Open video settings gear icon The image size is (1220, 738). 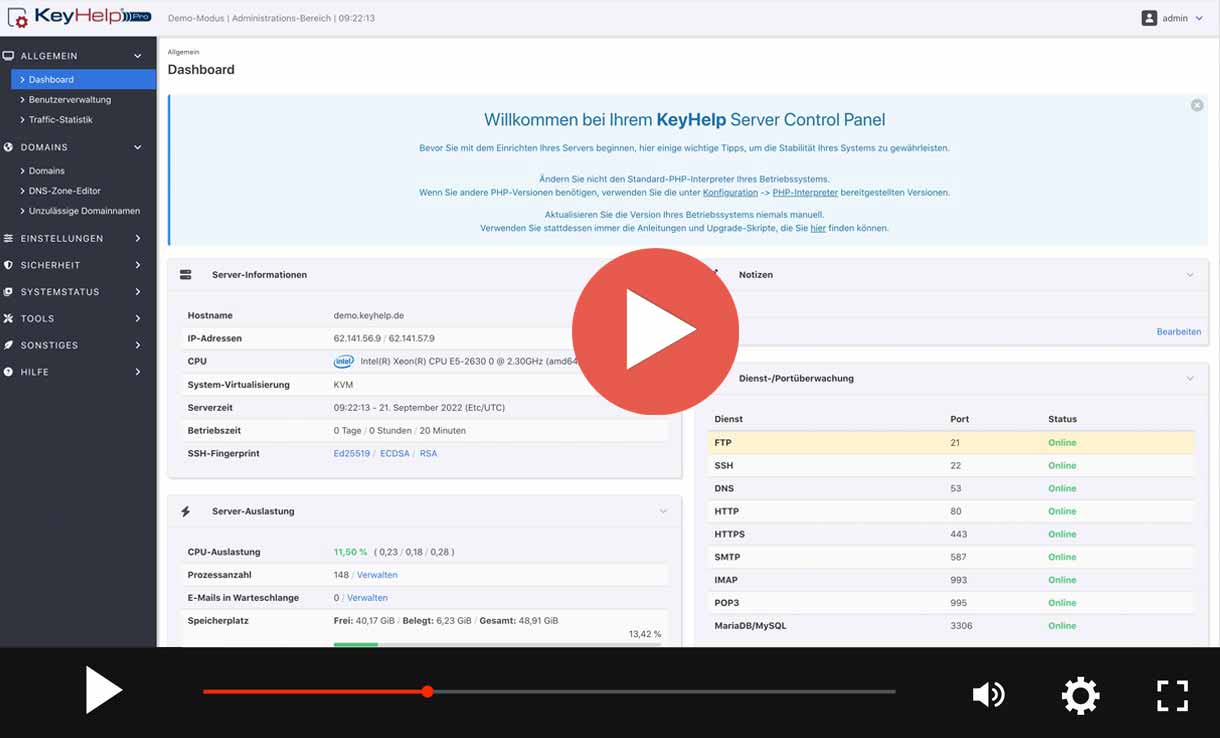pos(1080,695)
